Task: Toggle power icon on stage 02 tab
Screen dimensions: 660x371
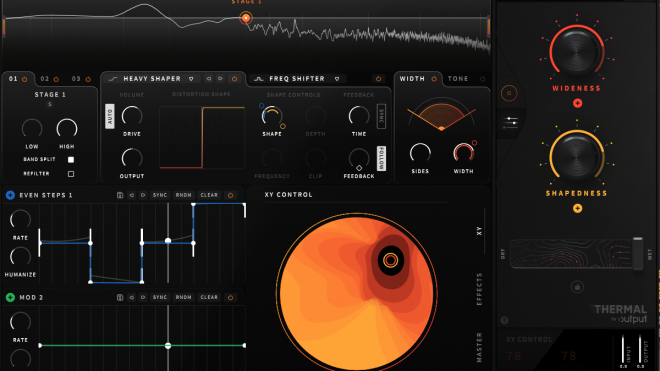Action: [x=56, y=79]
